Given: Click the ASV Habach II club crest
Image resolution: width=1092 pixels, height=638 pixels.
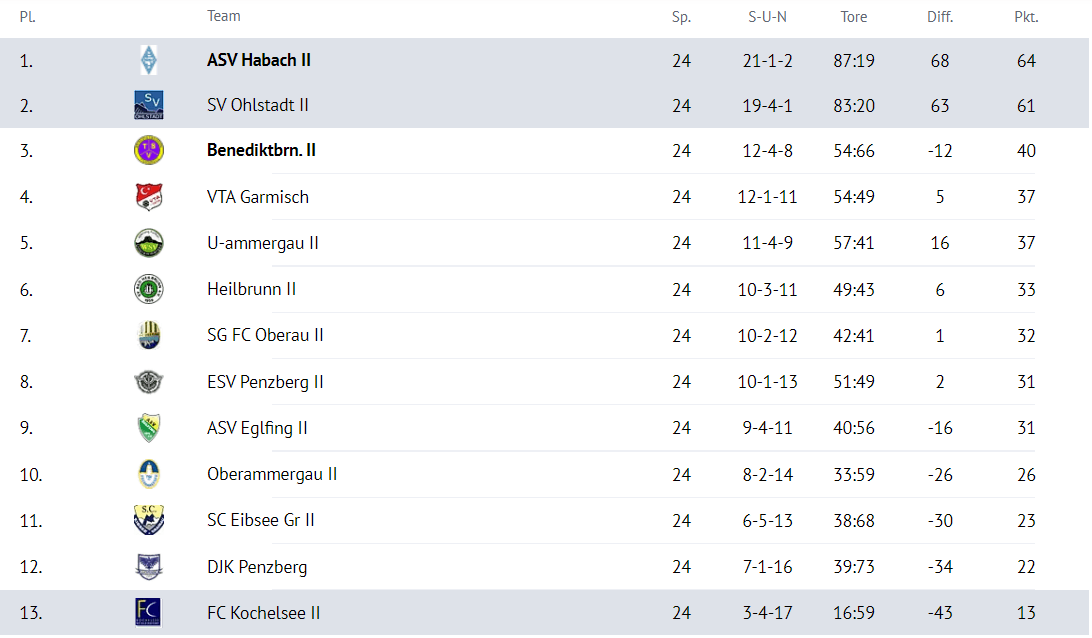Looking at the screenshot, I should (x=149, y=60).
